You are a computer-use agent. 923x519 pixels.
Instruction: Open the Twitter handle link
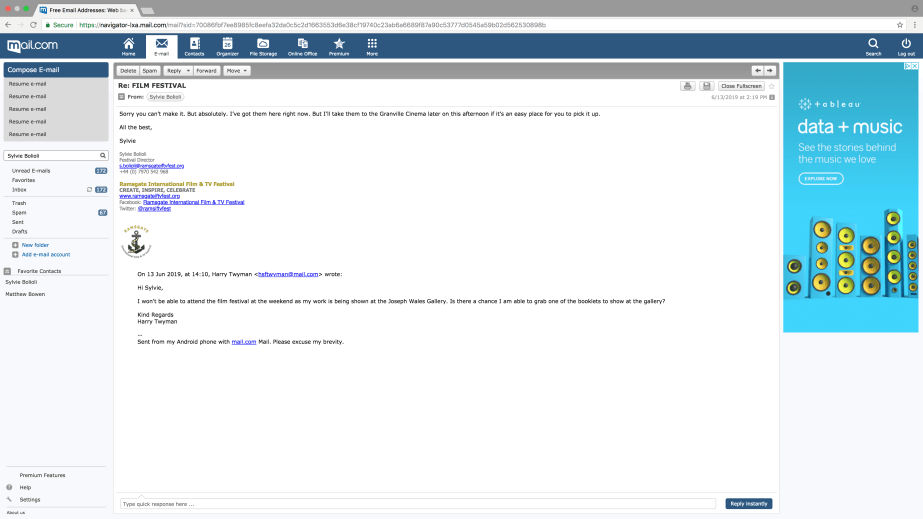(x=154, y=208)
